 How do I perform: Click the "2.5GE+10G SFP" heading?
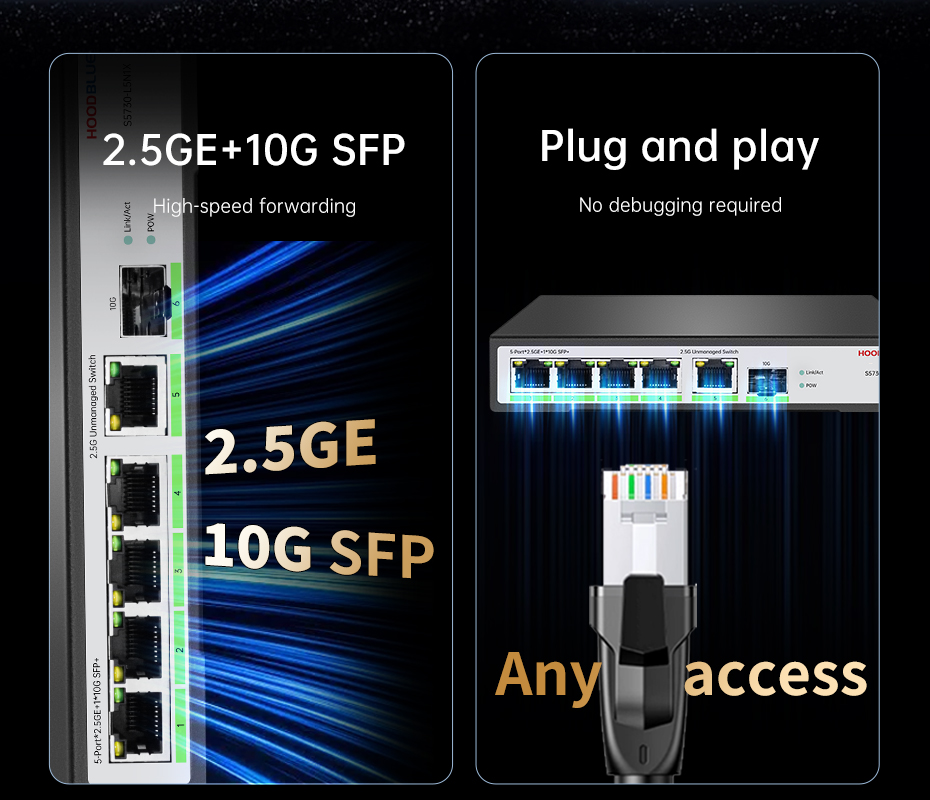254,149
